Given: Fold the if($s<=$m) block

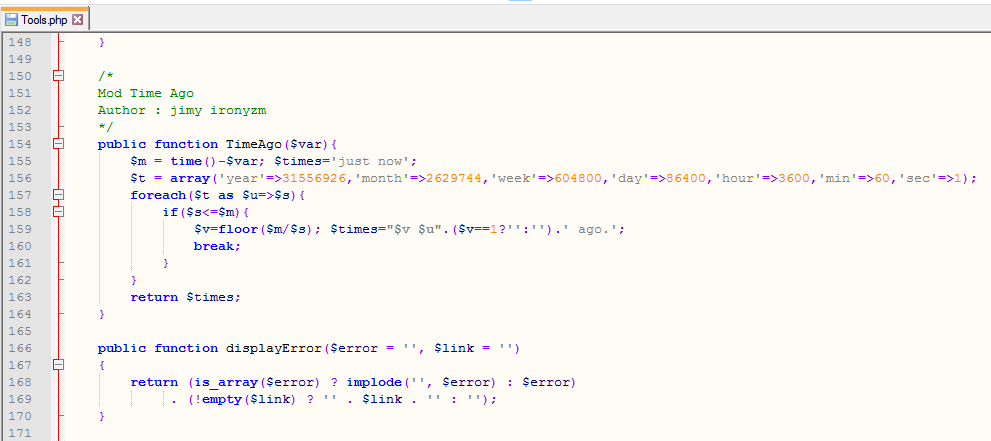Looking at the screenshot, I should tap(58, 212).
